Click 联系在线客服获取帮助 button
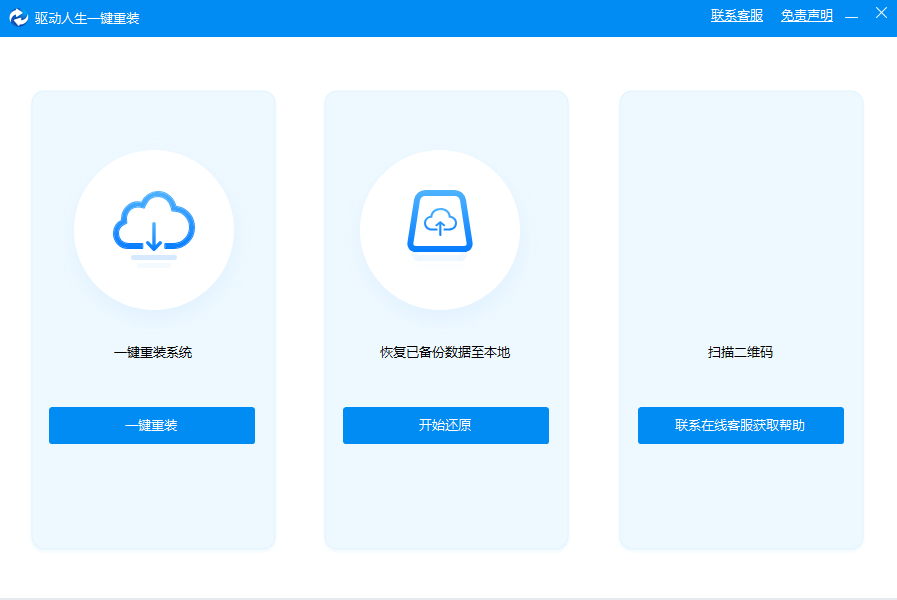The width and height of the screenshot is (897, 600). coord(740,425)
